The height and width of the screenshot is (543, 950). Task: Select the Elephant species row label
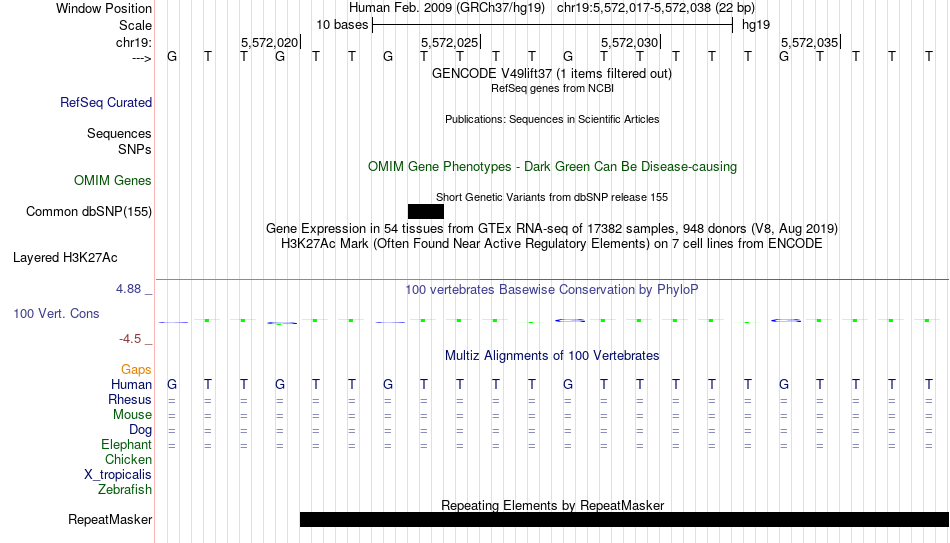pyautogui.click(x=127, y=445)
